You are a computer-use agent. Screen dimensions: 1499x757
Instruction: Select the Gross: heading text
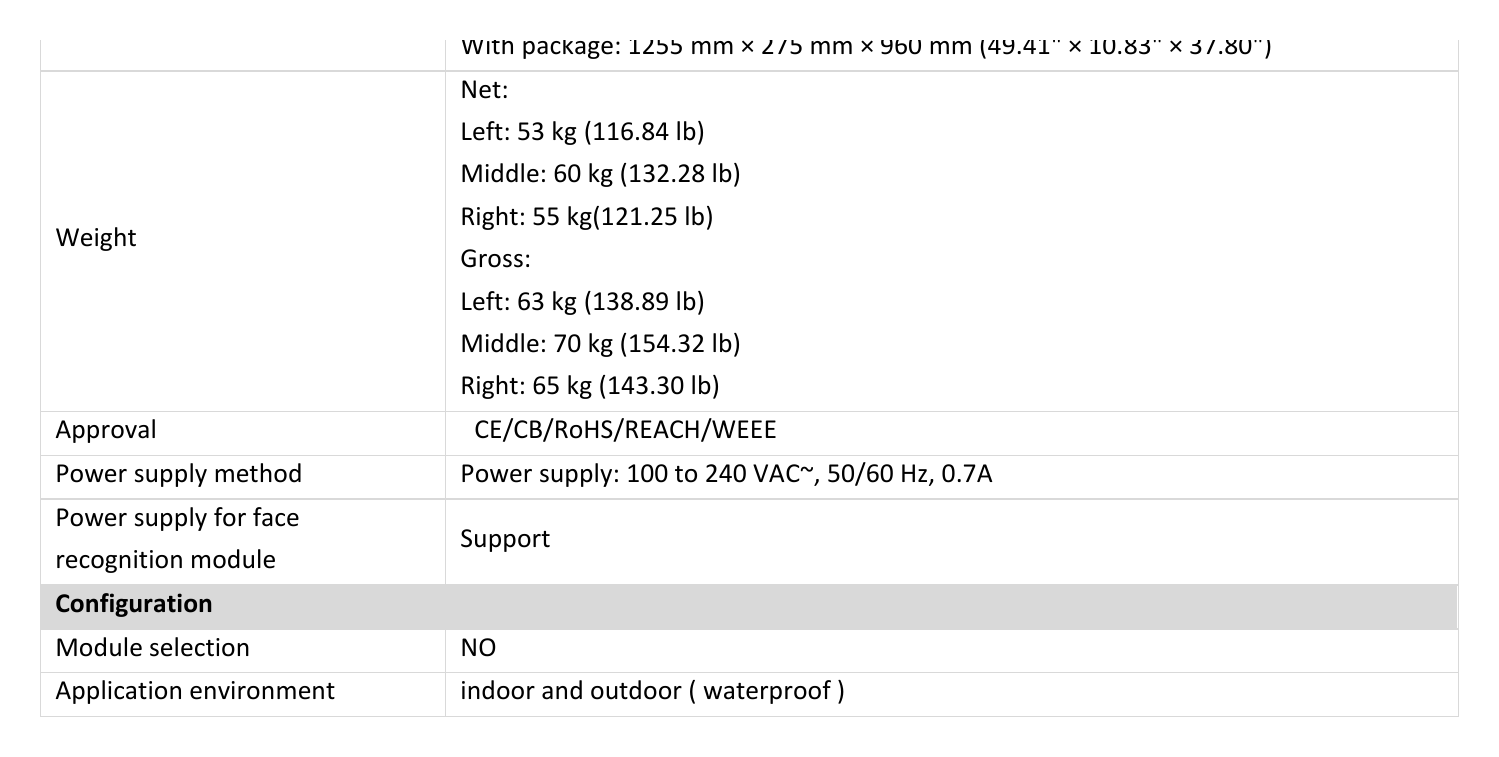[x=495, y=259]
